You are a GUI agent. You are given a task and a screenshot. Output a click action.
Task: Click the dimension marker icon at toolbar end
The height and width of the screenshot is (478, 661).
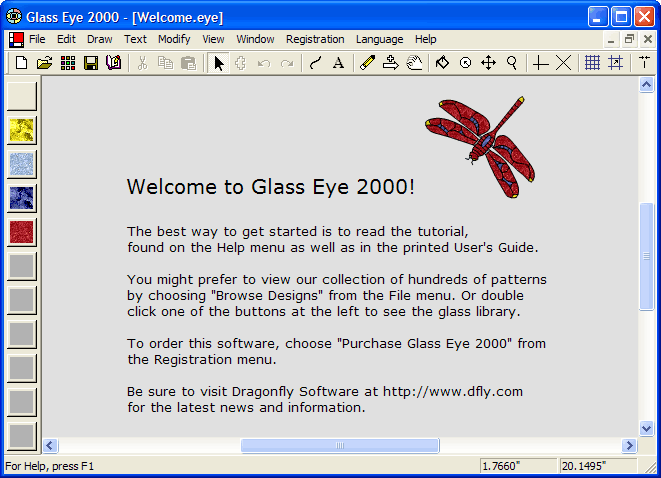click(x=644, y=62)
